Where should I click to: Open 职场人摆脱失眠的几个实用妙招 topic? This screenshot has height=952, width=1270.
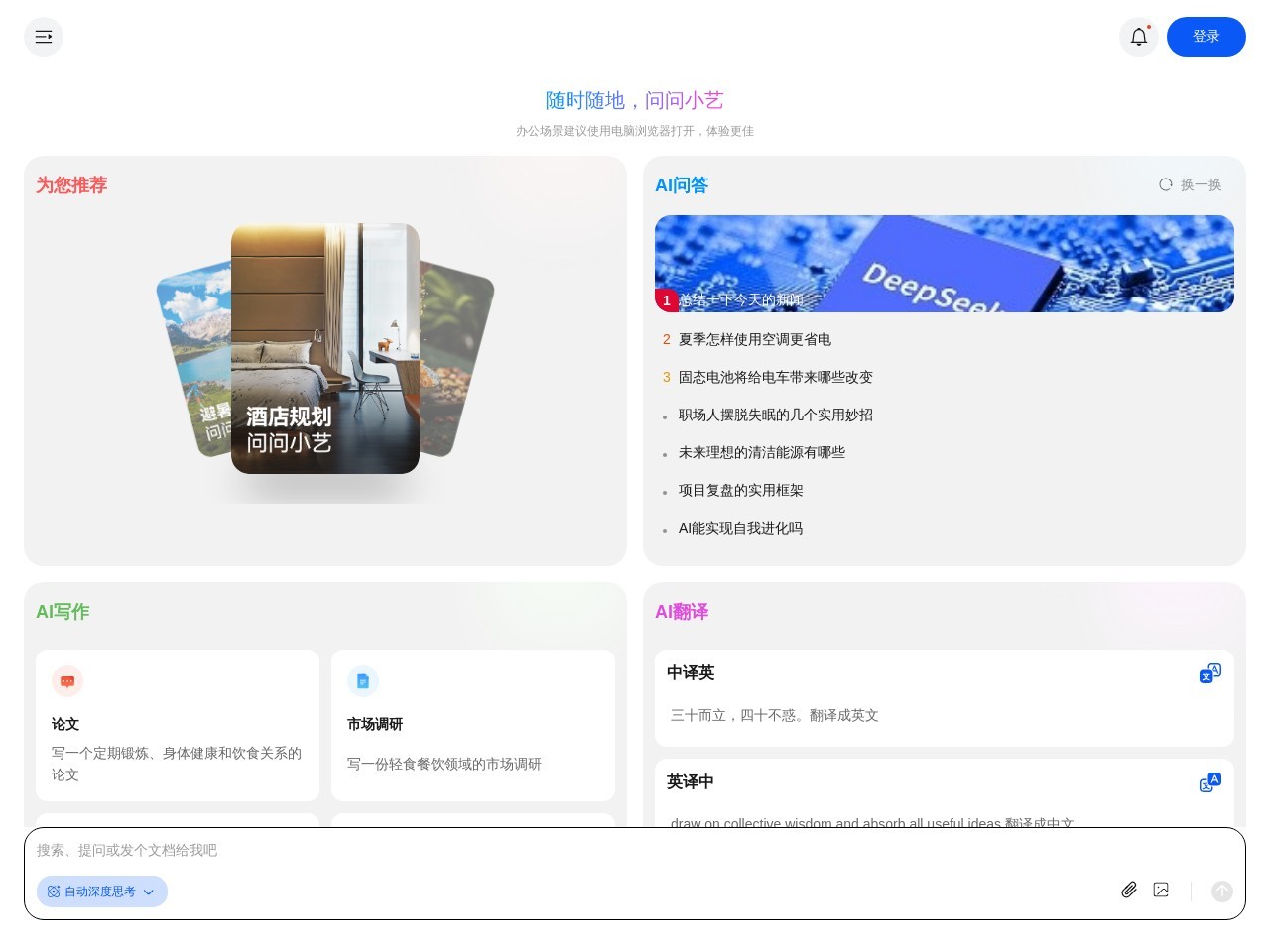775,415
